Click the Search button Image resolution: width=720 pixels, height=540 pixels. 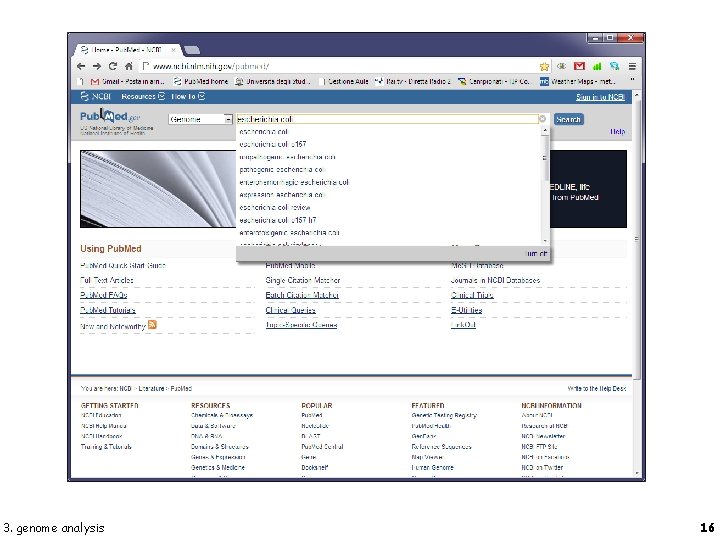click(x=568, y=119)
